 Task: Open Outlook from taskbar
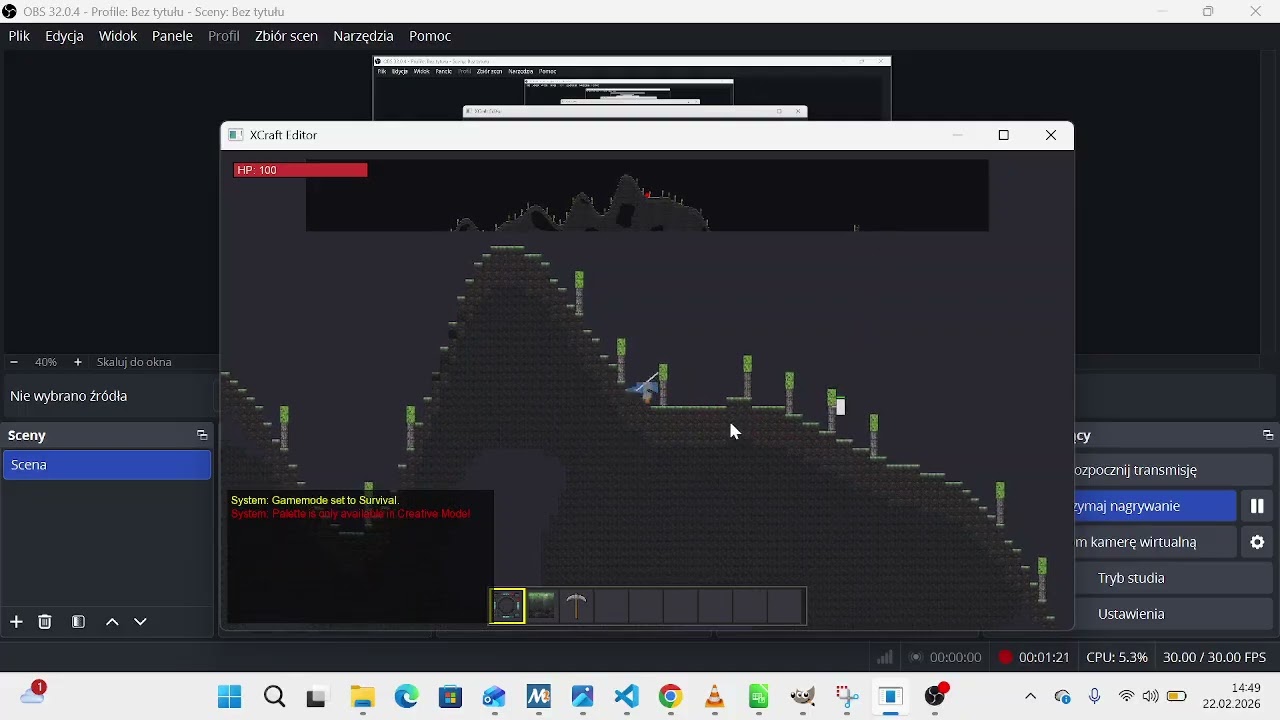[494, 697]
